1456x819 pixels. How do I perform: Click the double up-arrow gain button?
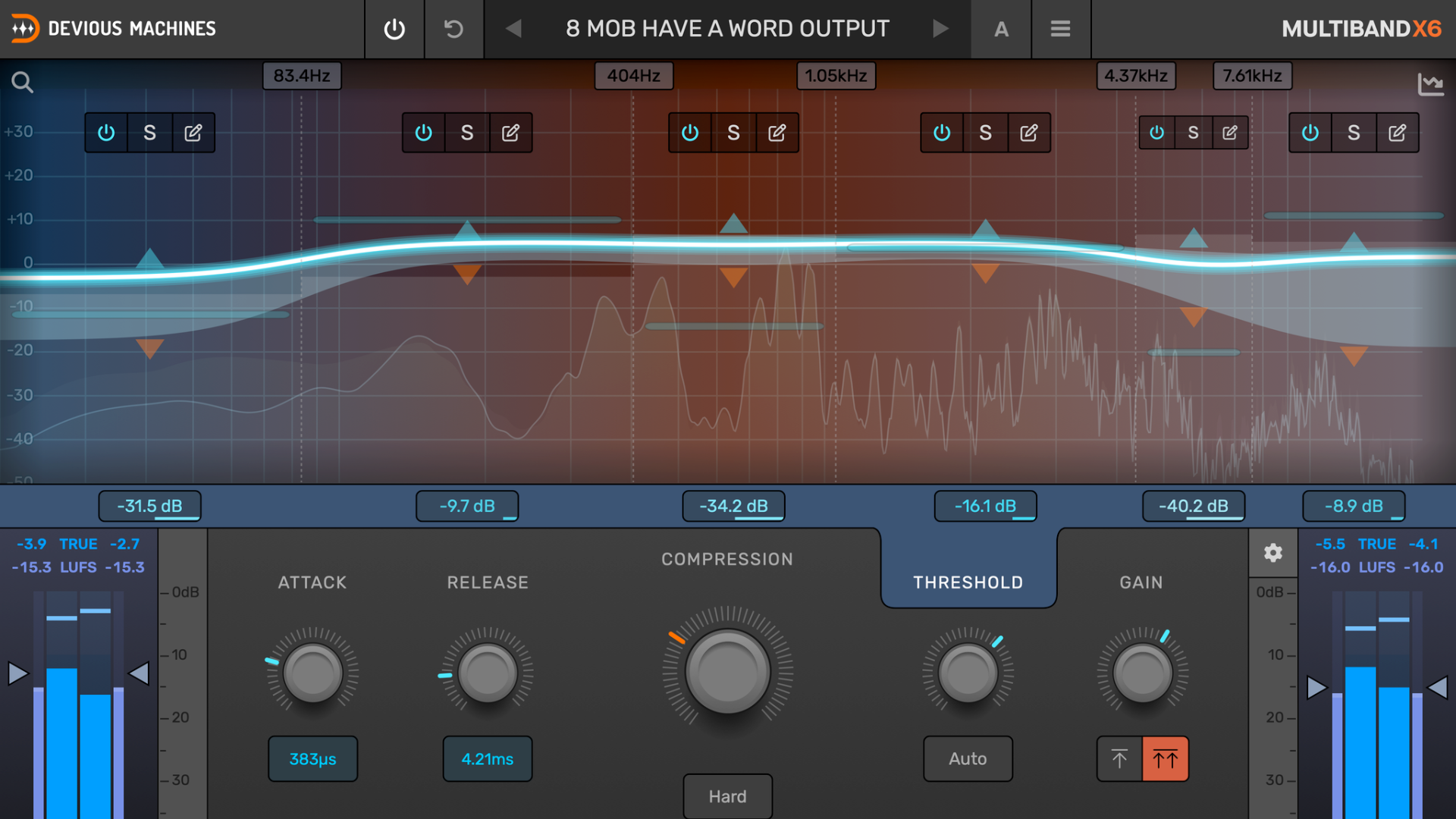1166,758
